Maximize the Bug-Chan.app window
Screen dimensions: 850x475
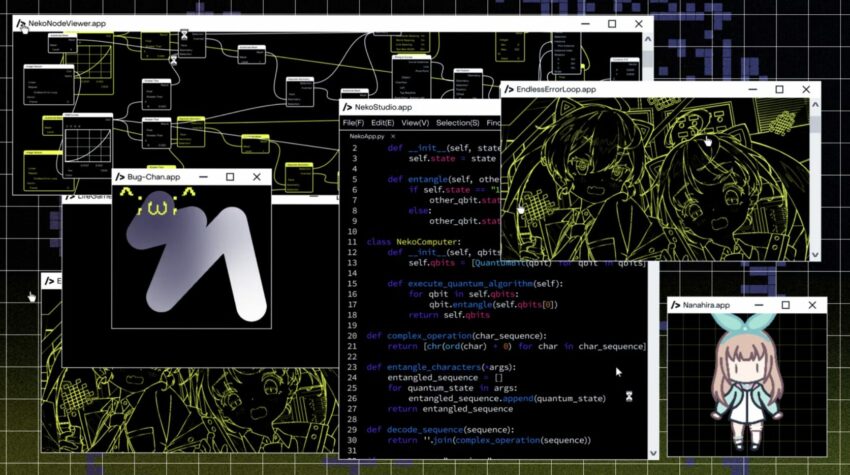coord(230,177)
